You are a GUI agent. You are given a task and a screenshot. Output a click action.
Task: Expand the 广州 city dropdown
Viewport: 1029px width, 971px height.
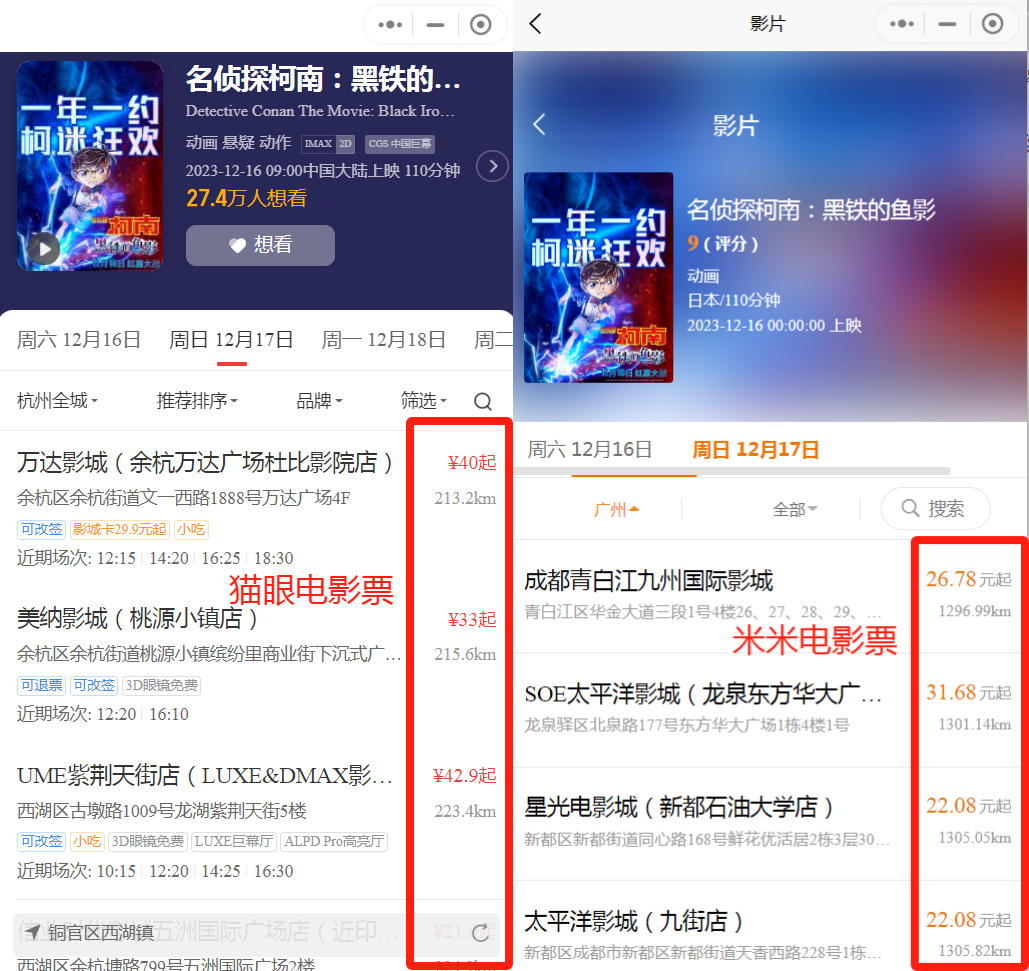[x=616, y=509]
